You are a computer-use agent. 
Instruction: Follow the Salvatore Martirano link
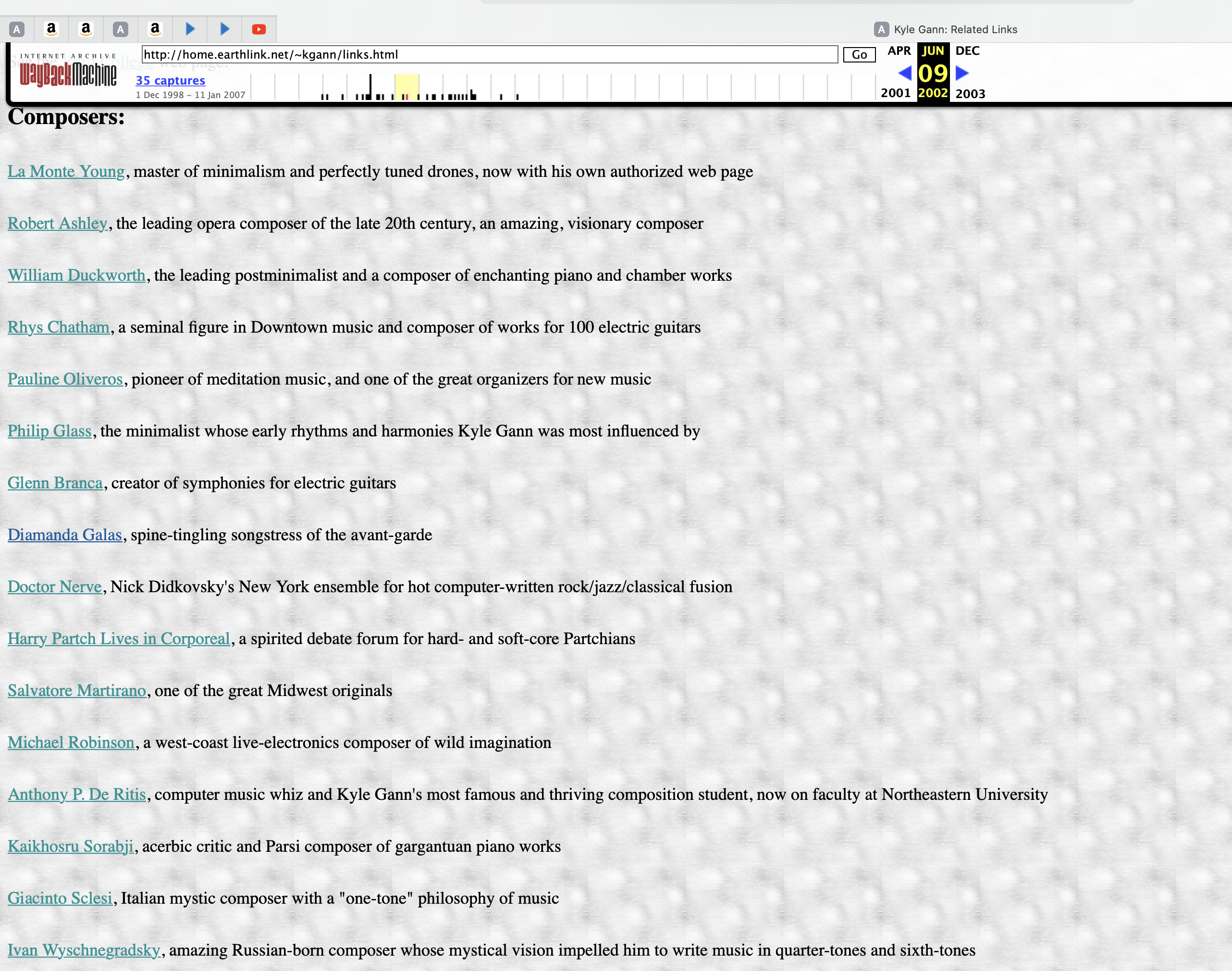pos(77,691)
